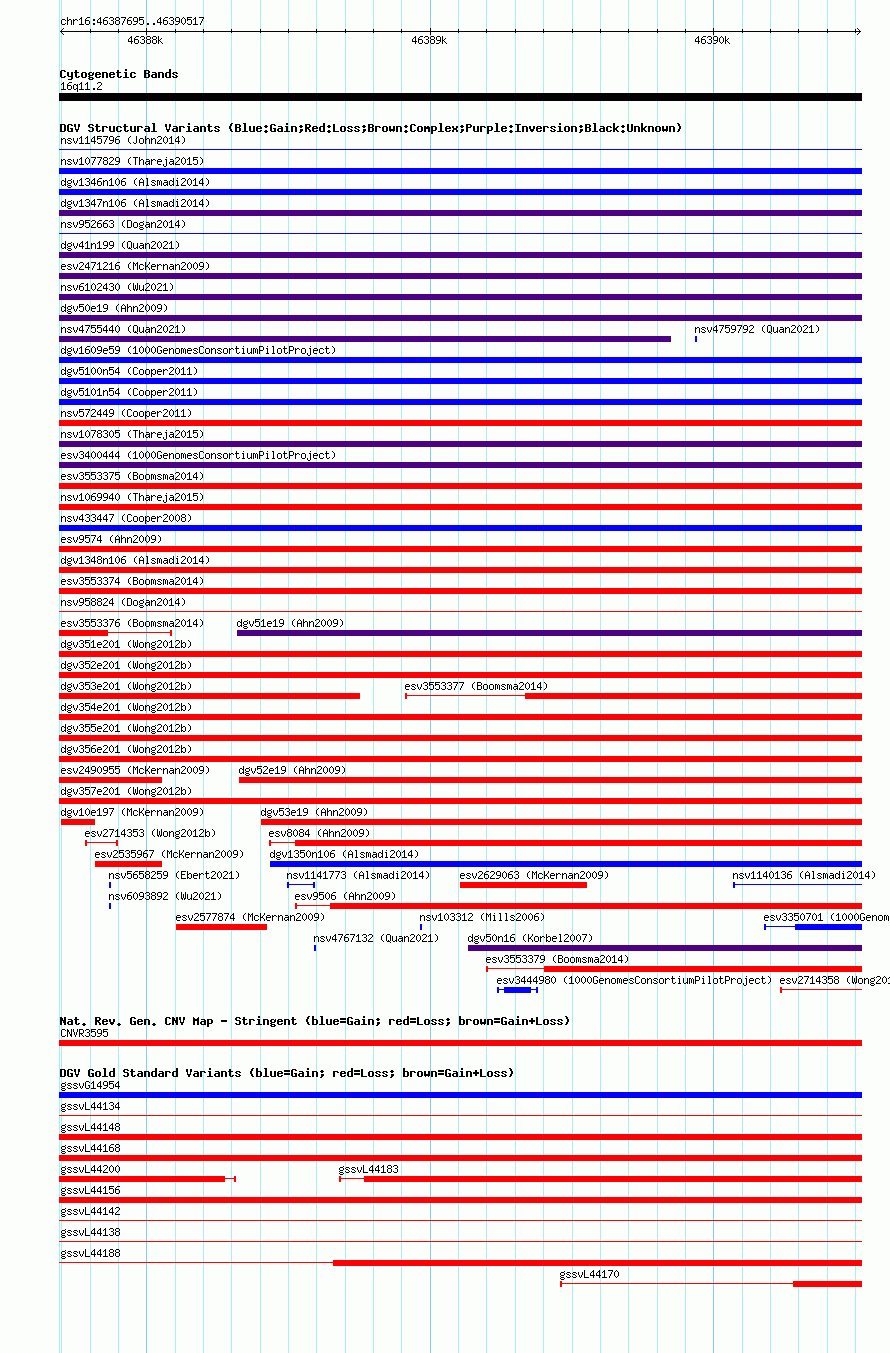Image resolution: width=890 pixels, height=1353 pixels.
Task: Click dgv10e197 (McKernan2009) label
Action: click(132, 812)
